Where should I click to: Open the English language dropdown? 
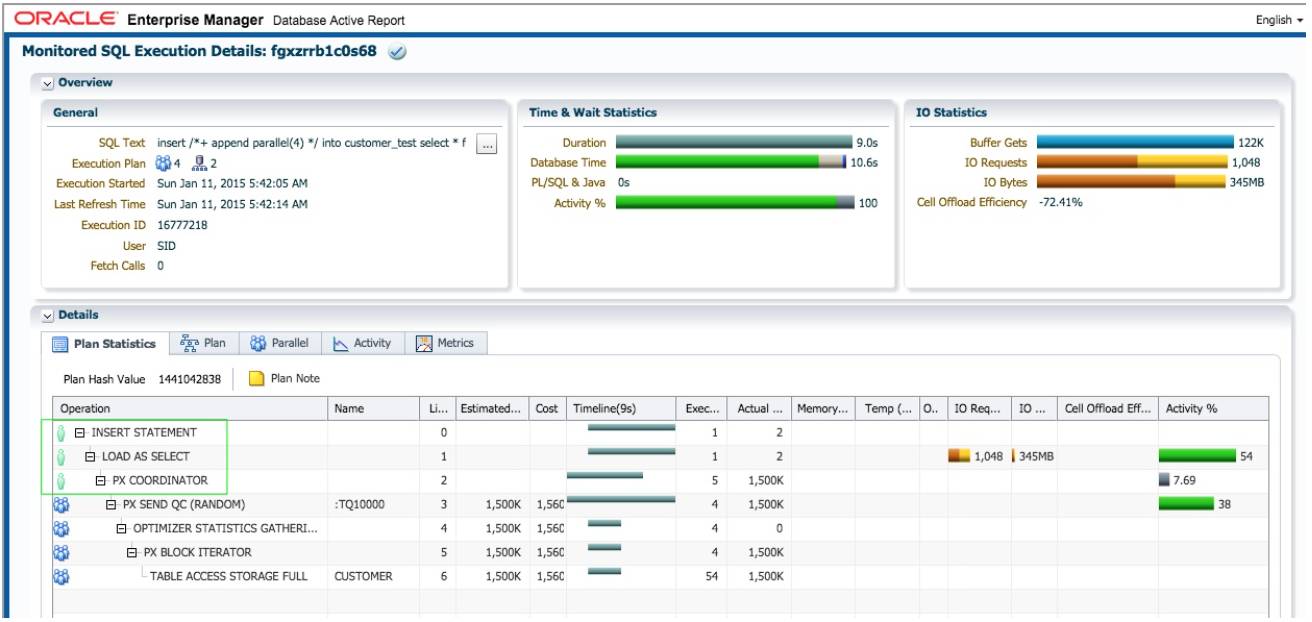coord(1279,20)
